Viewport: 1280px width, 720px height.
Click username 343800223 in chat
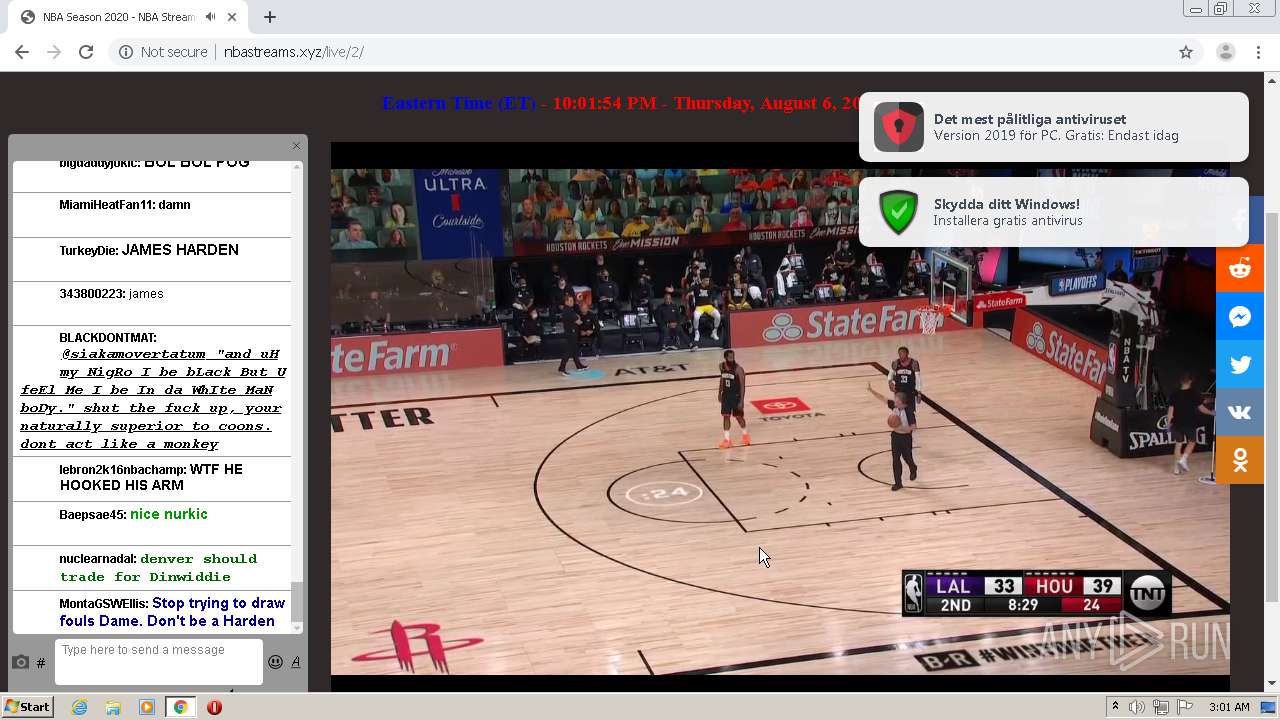pos(92,294)
